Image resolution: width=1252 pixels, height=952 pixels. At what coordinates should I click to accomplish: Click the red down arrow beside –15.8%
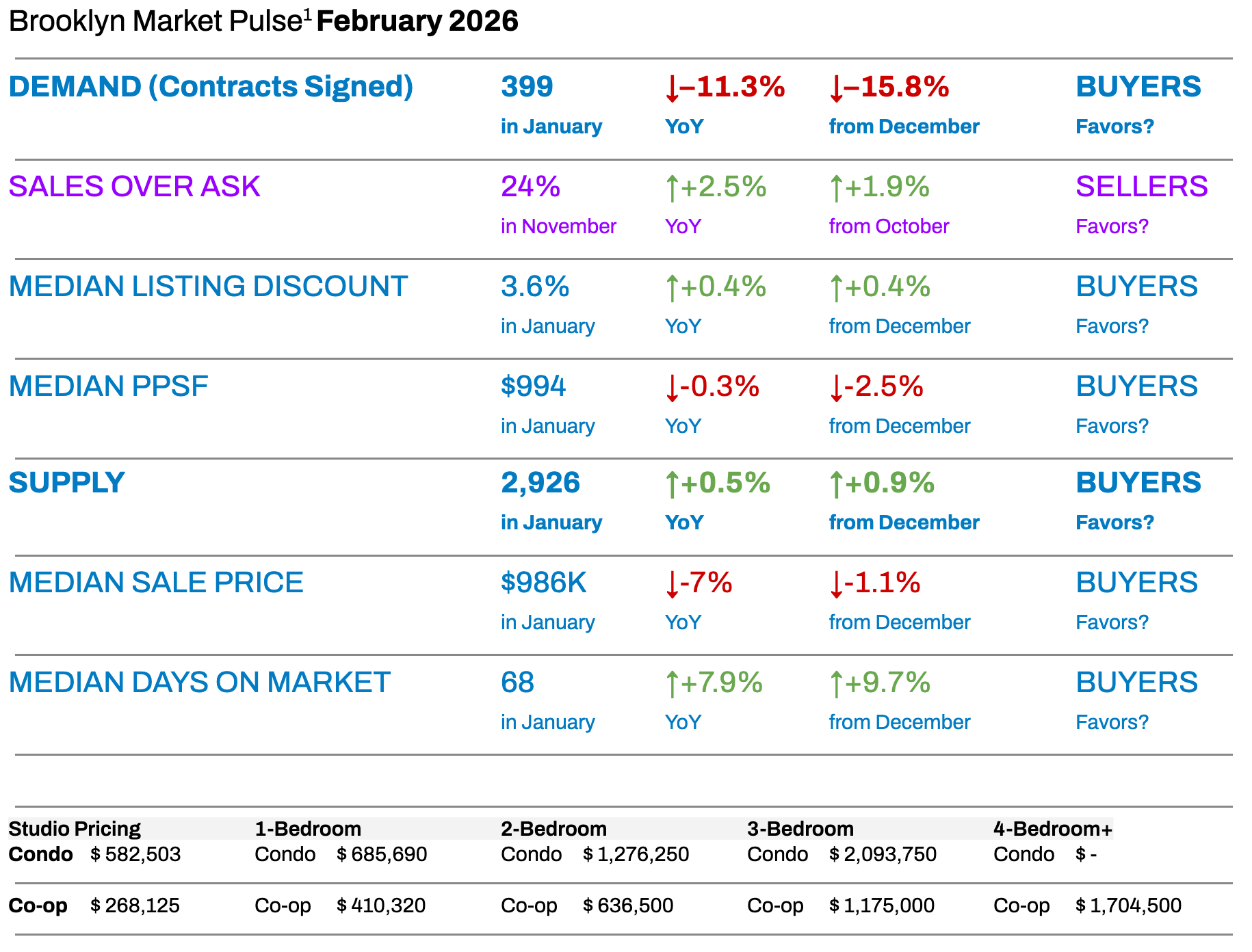click(836, 89)
